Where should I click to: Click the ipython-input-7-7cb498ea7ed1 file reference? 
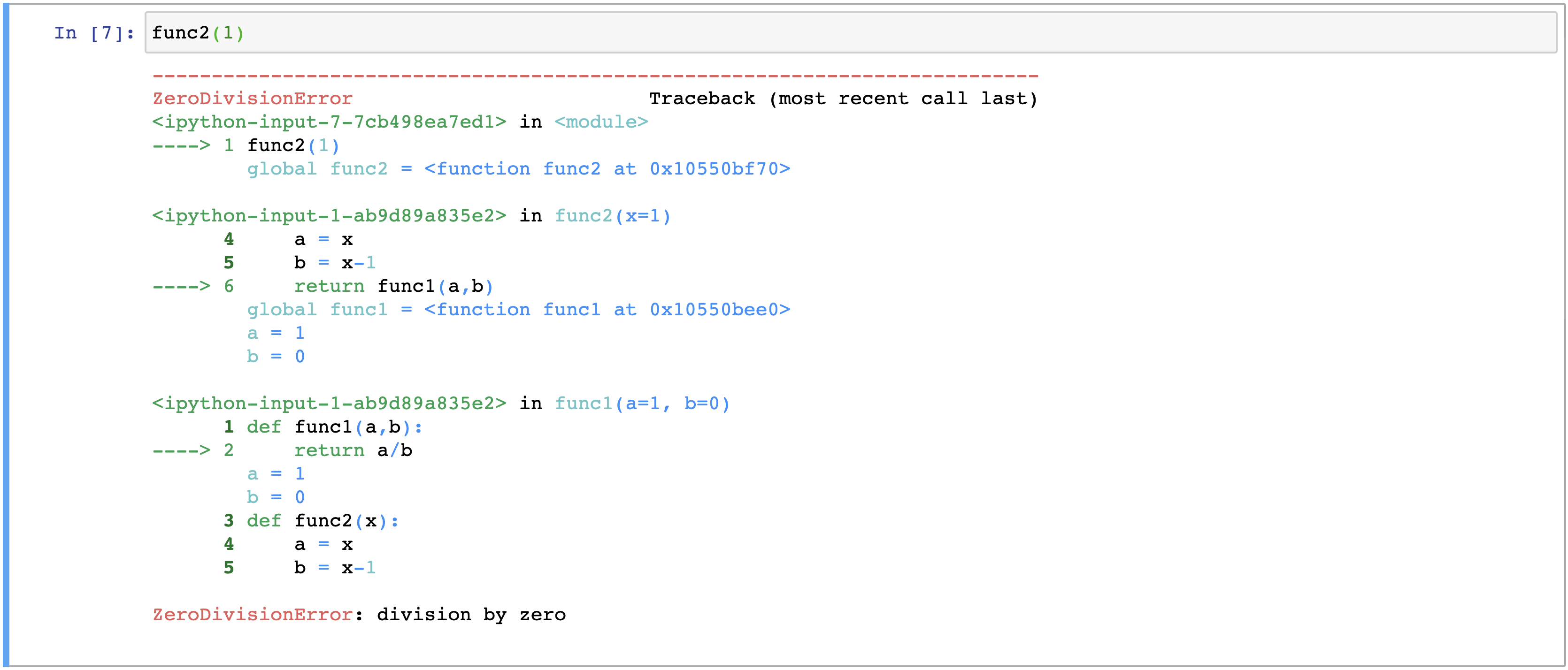329,122
